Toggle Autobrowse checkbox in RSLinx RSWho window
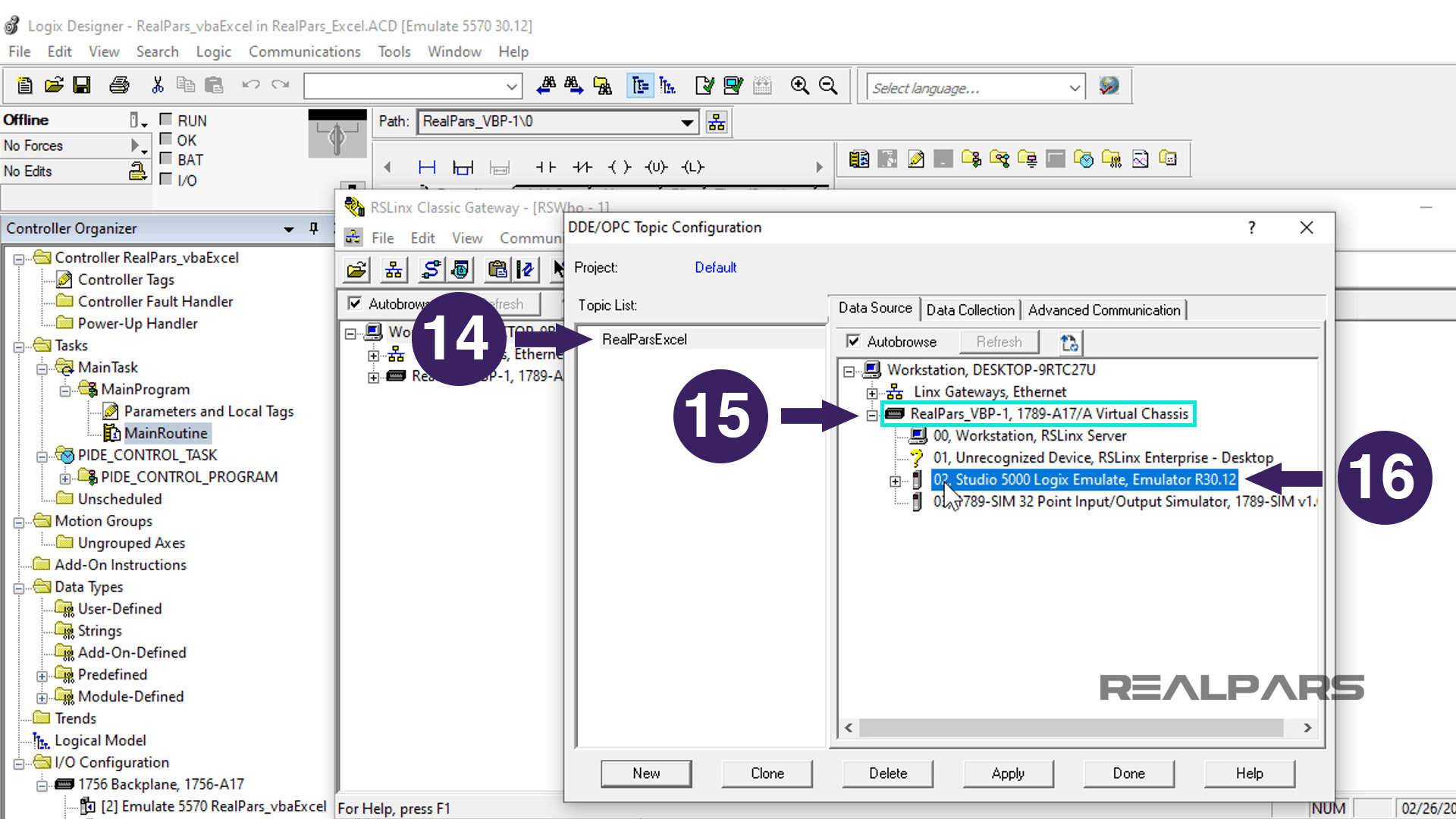This screenshot has width=1456, height=819. tap(354, 303)
